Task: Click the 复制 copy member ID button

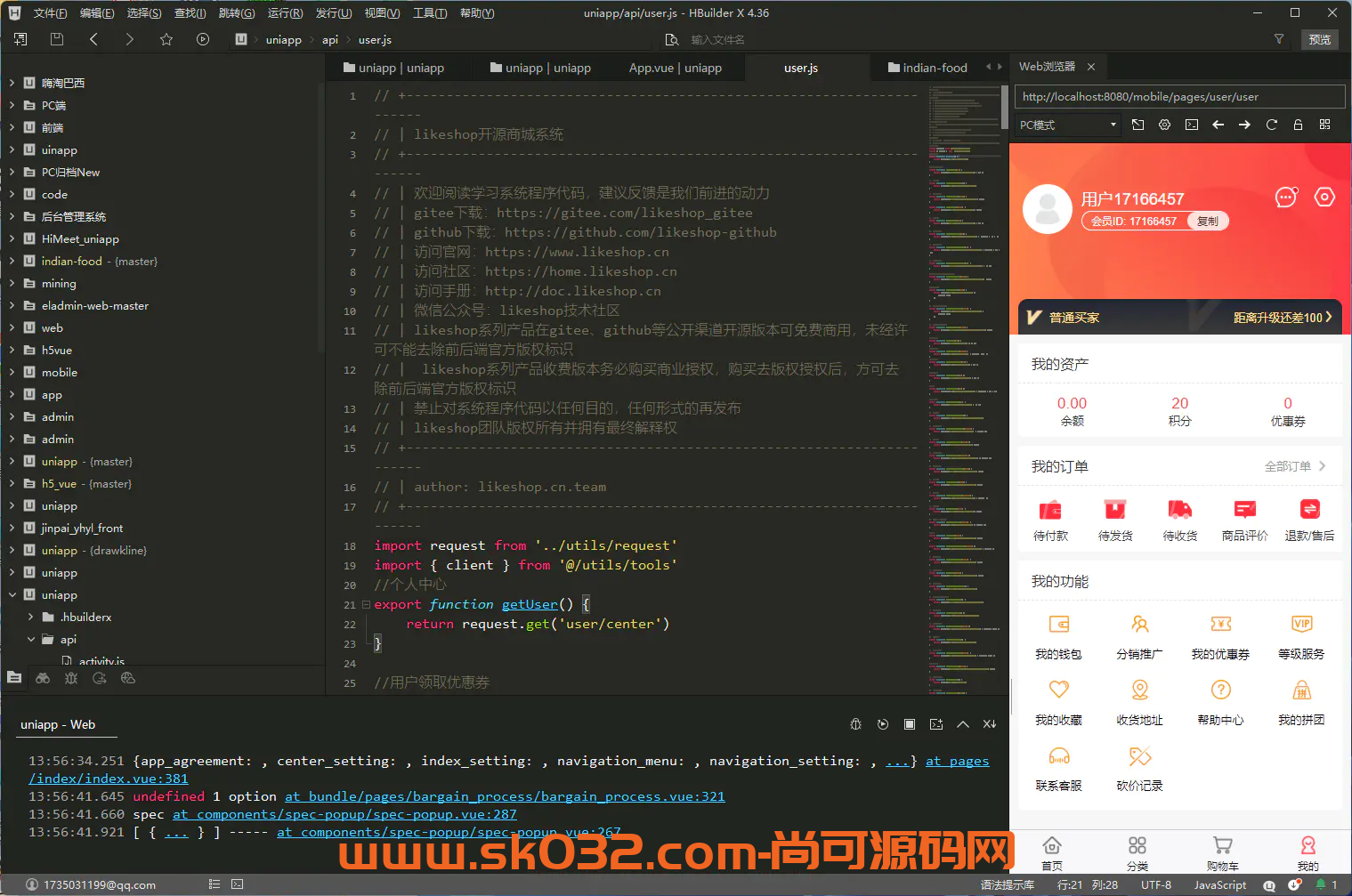Action: pos(1208,221)
